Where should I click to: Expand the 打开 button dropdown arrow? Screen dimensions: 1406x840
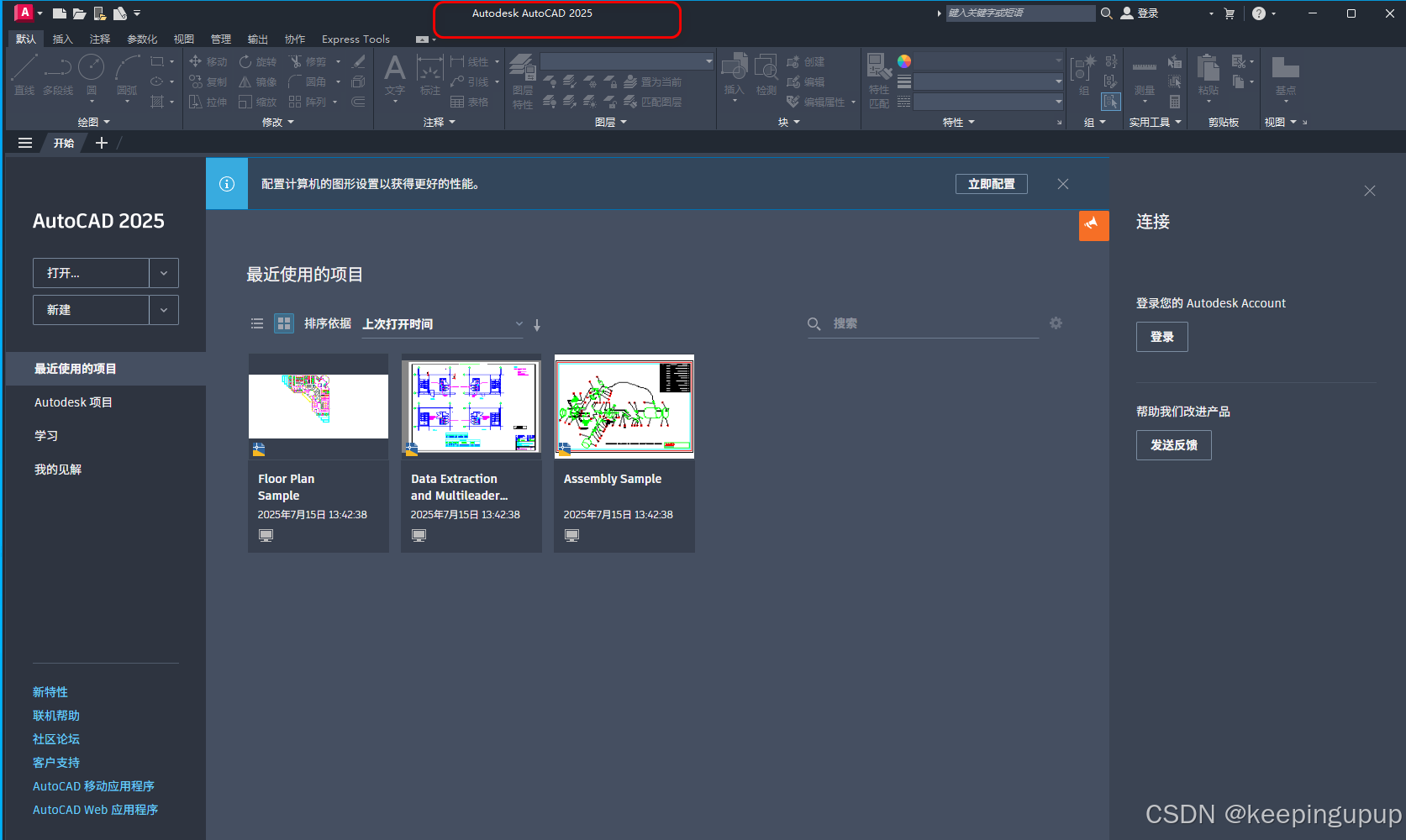coord(164,272)
